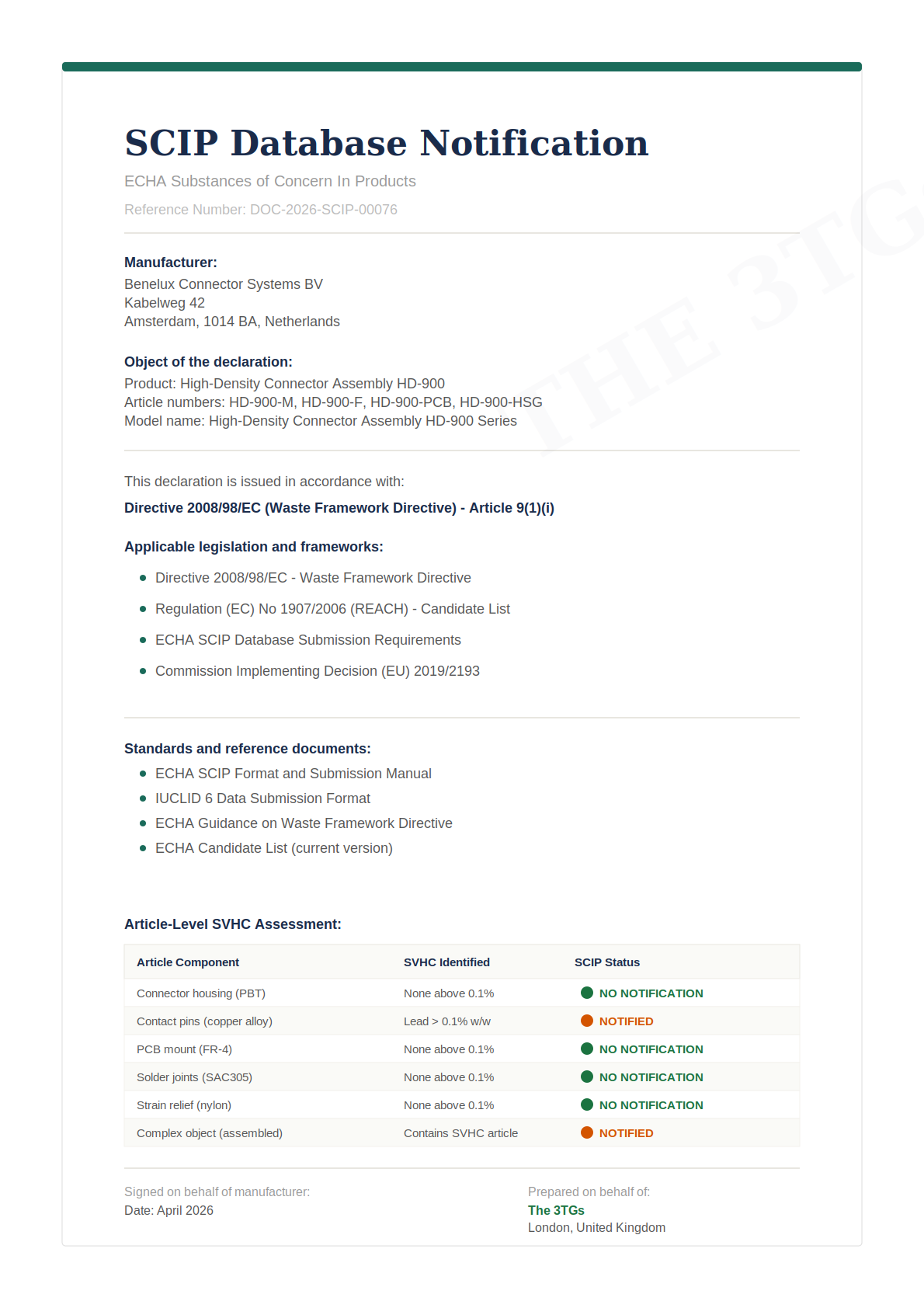The width and height of the screenshot is (924, 1308).
Task: Click the 'Solder joints (SAC305)' cell
Action: pos(194,1077)
